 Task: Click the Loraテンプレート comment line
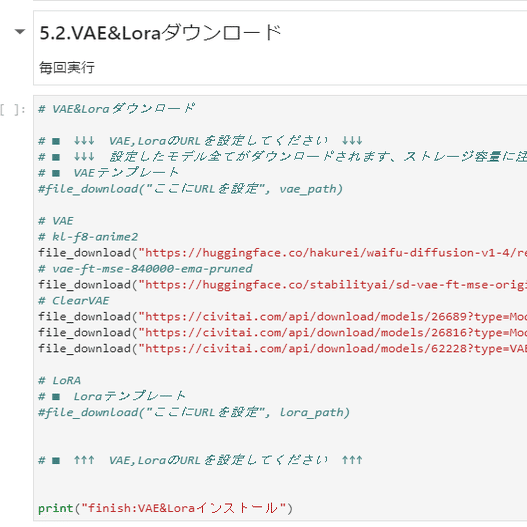[112, 397]
